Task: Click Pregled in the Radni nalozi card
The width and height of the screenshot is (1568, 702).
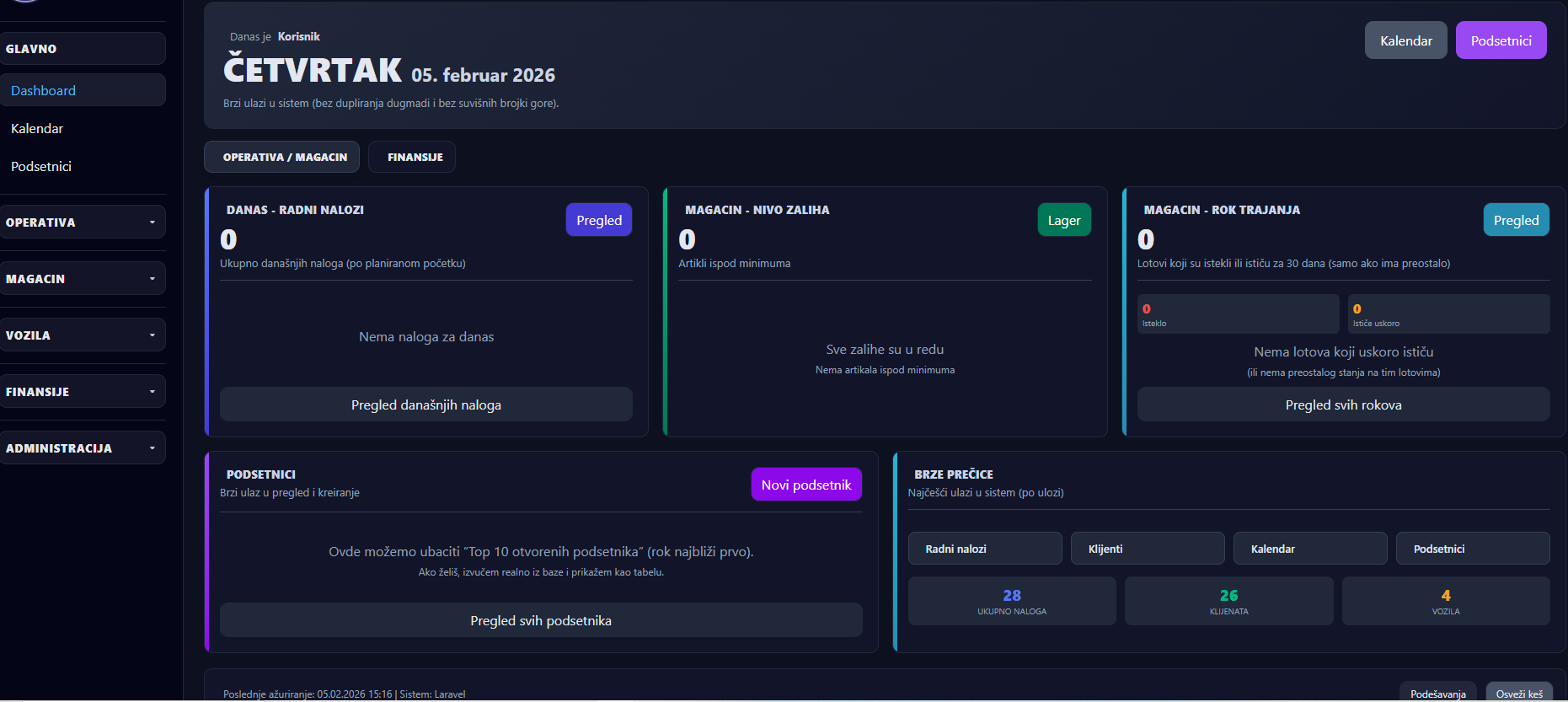Action: 599,220
